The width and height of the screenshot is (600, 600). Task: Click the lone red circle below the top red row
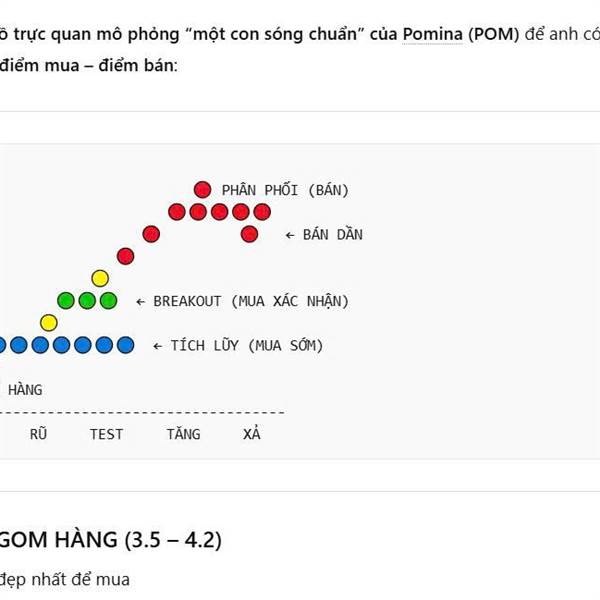coord(151,234)
